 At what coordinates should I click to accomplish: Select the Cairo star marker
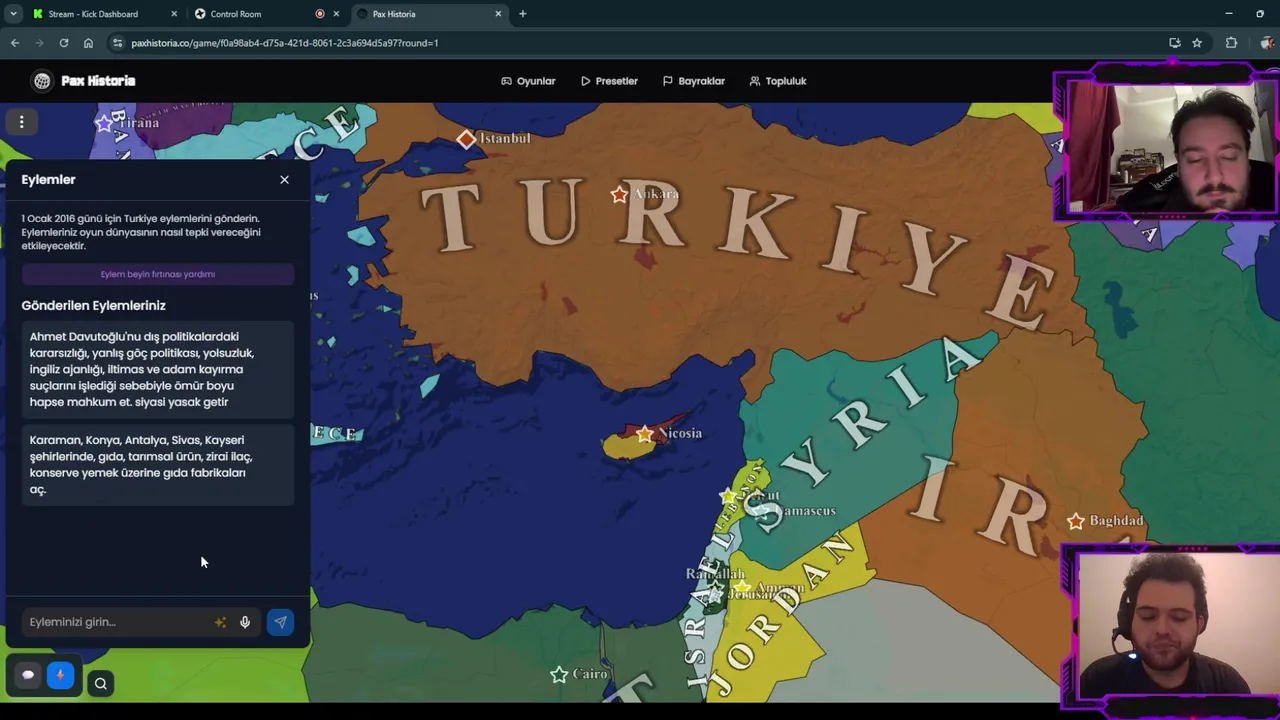click(x=559, y=675)
